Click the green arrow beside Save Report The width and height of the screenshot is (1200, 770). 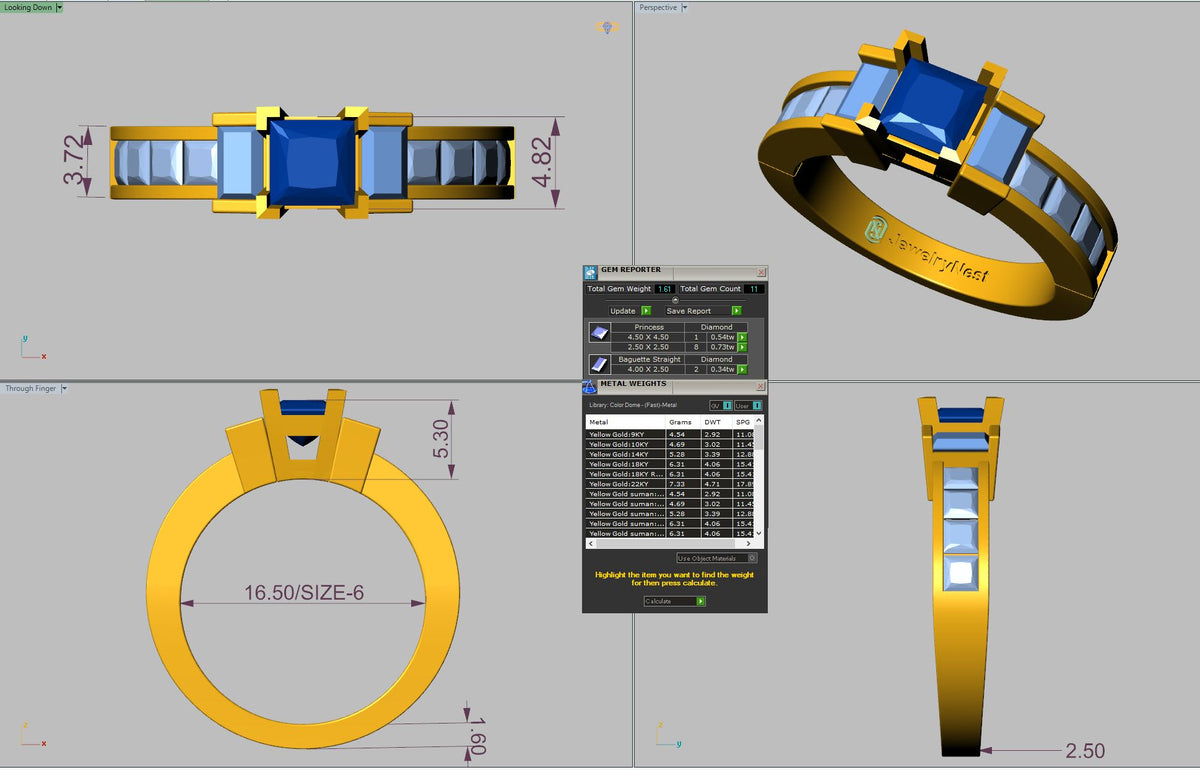tap(737, 311)
